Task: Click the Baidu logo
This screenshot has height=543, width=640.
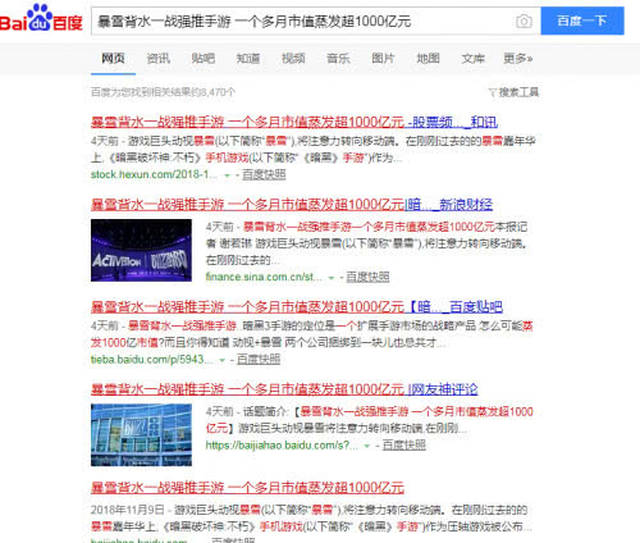Action: pos(41,18)
